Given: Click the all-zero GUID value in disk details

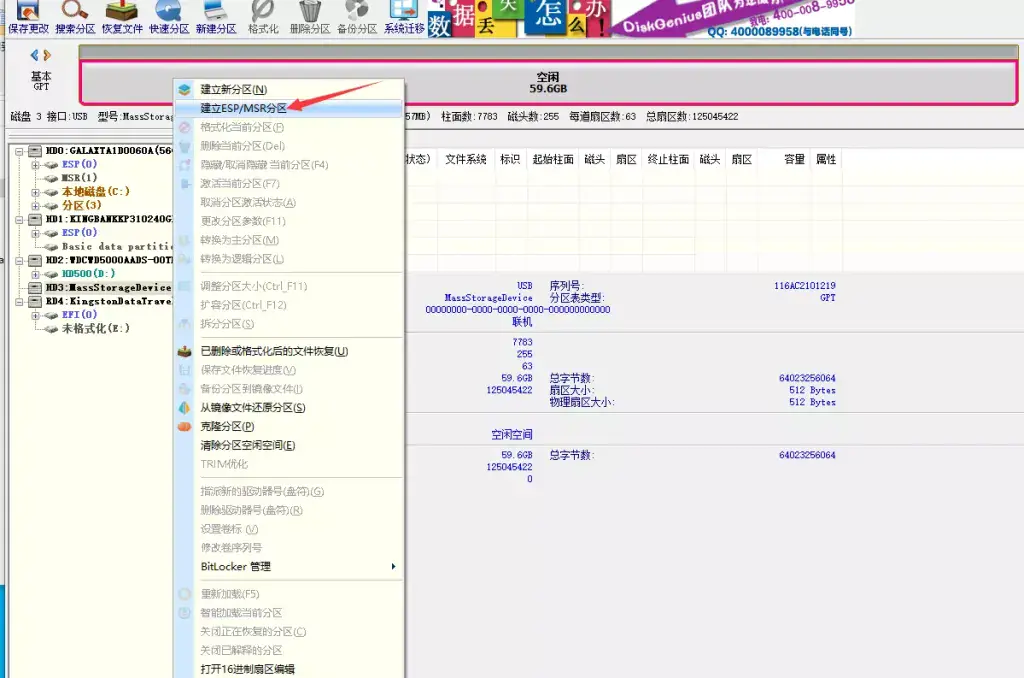Looking at the screenshot, I should 518,310.
